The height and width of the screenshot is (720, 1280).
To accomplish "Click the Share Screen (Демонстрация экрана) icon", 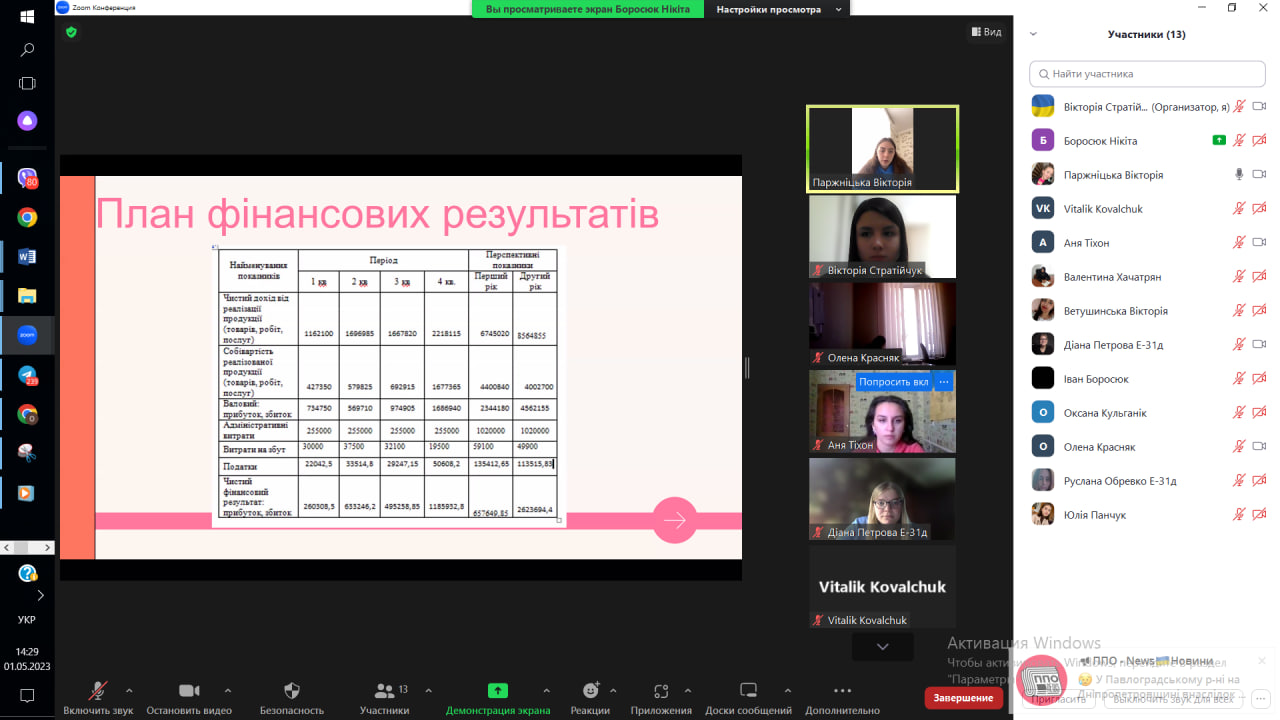I will click(497, 691).
